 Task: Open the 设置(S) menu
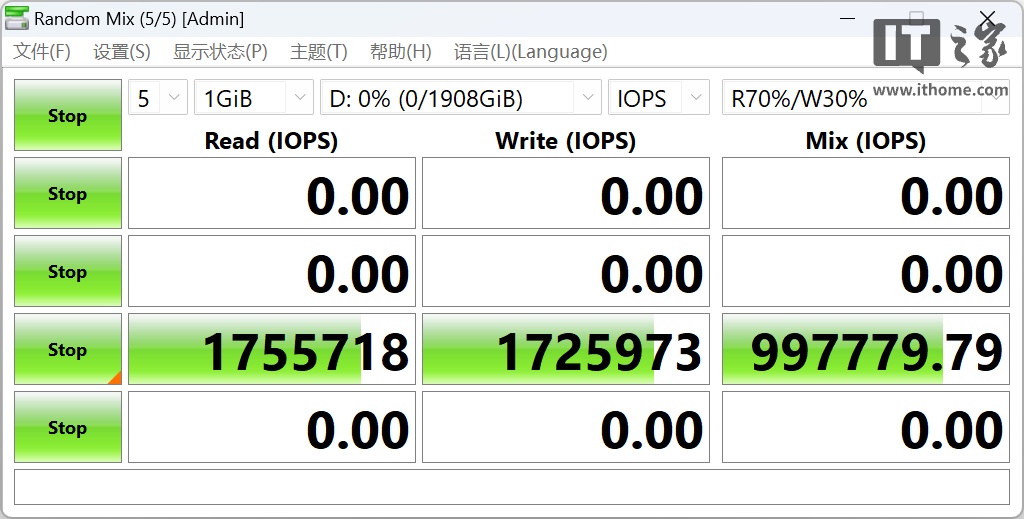pos(121,52)
